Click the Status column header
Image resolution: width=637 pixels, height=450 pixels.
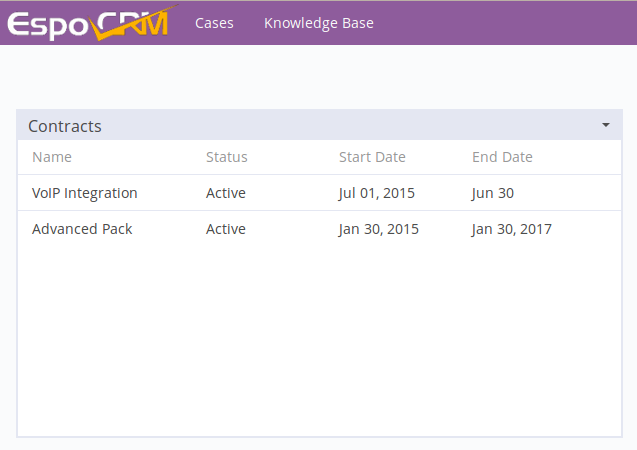227,157
